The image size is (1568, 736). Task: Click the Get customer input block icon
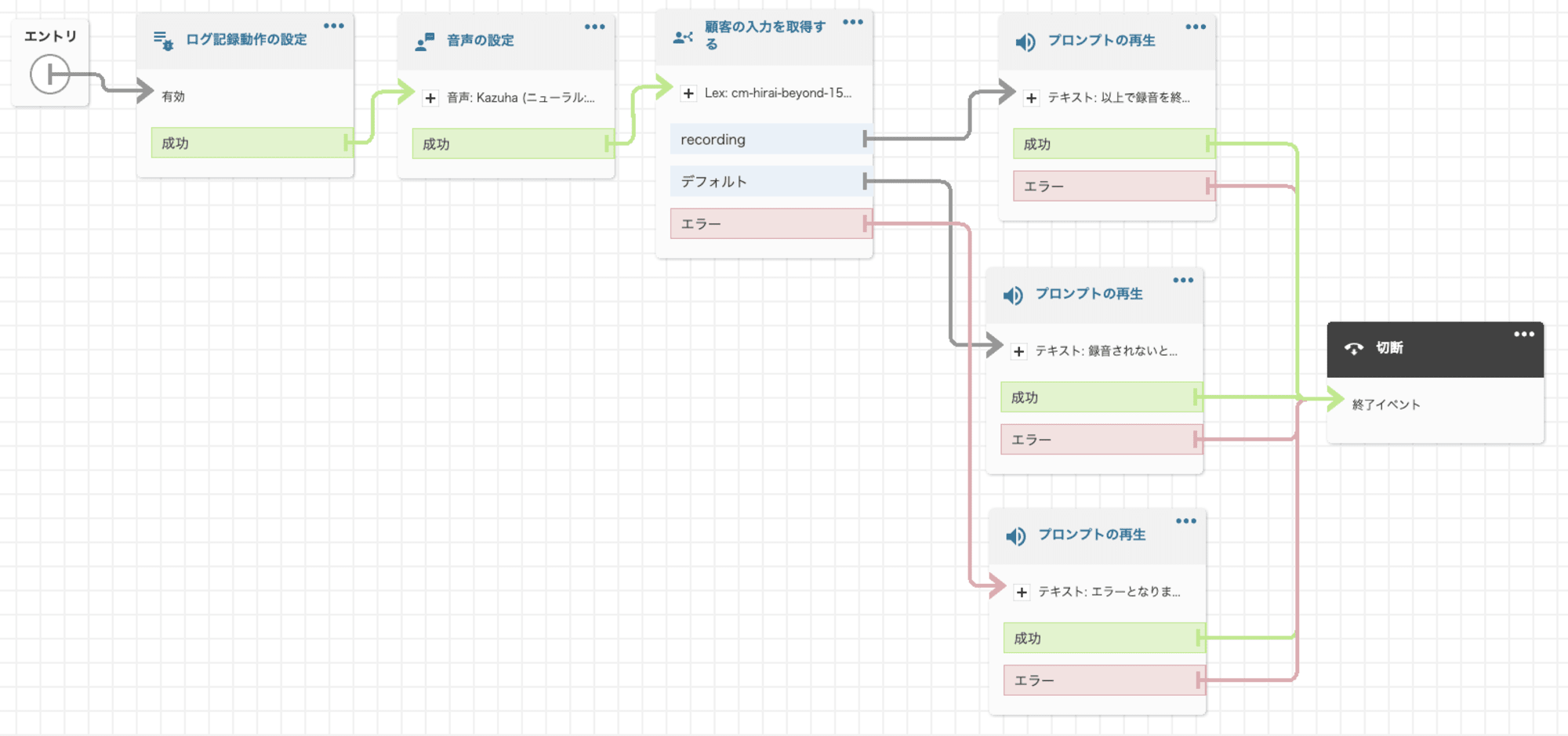click(x=683, y=36)
